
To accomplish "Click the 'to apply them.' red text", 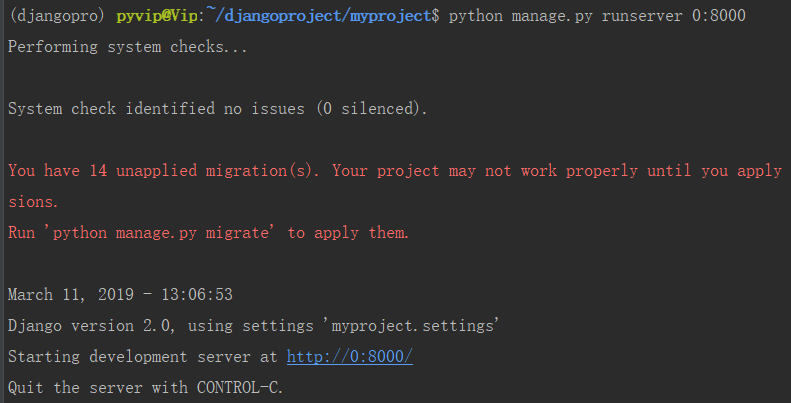I will click(348, 233).
